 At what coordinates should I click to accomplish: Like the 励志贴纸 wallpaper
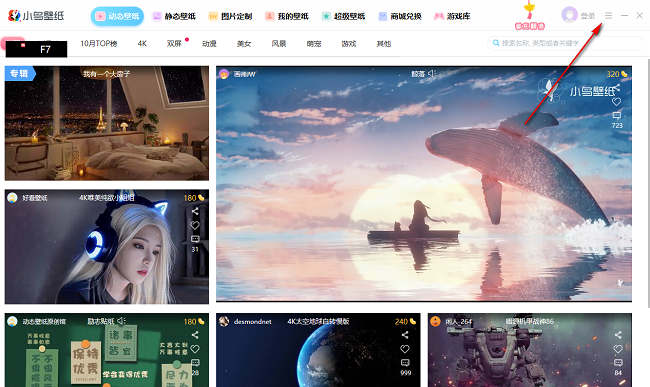point(195,349)
